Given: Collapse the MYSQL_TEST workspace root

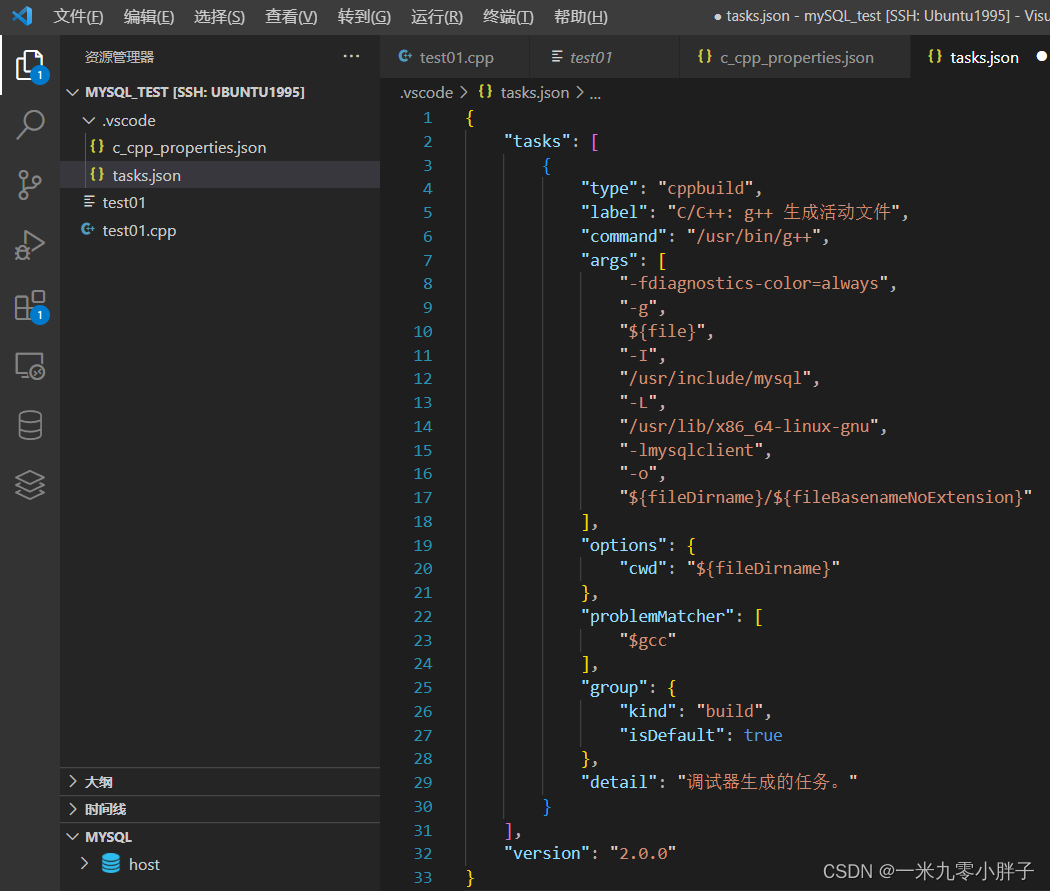Looking at the screenshot, I should pos(73,92).
